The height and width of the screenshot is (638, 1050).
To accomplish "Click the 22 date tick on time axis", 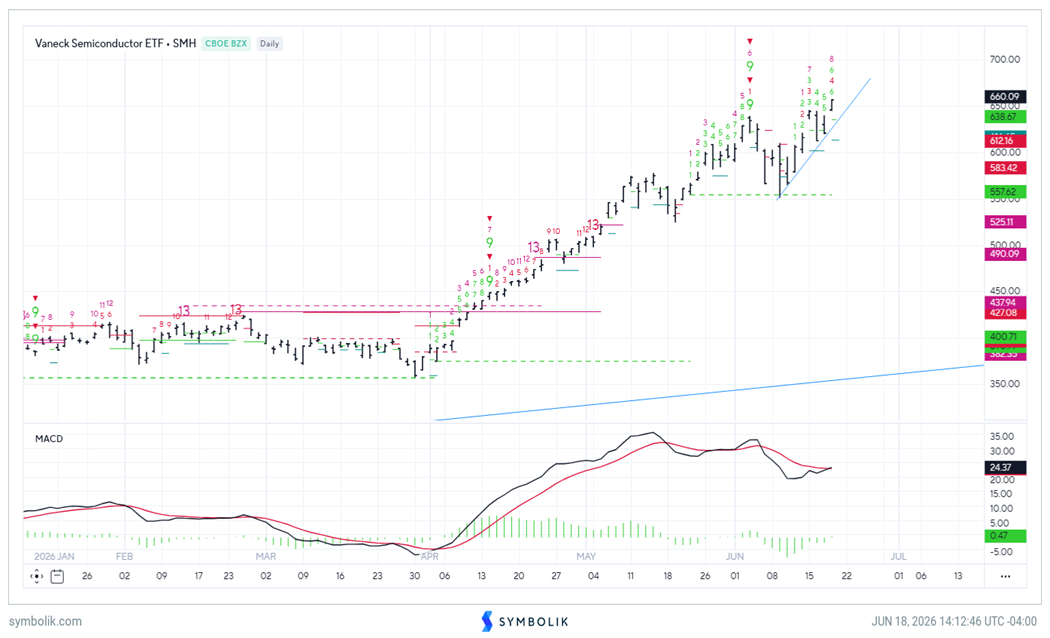I will point(846,576).
